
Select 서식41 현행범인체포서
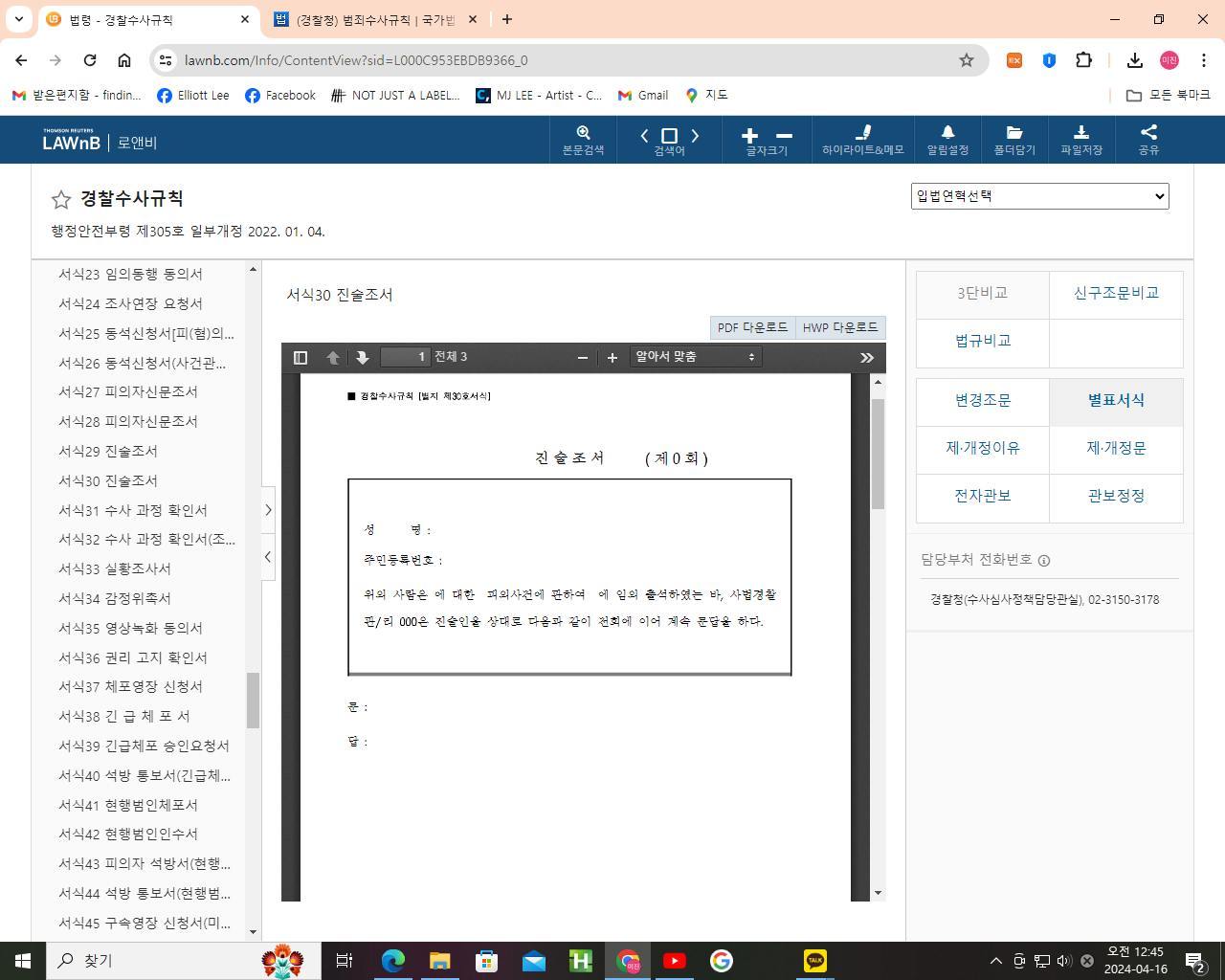click(x=128, y=806)
